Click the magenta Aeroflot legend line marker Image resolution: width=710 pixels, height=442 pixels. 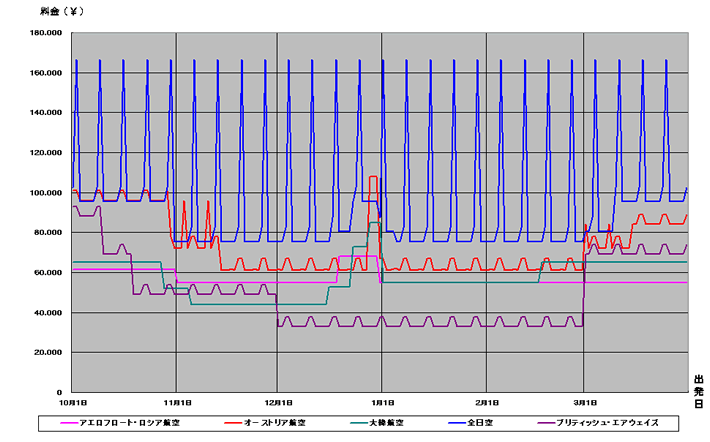pos(69,423)
